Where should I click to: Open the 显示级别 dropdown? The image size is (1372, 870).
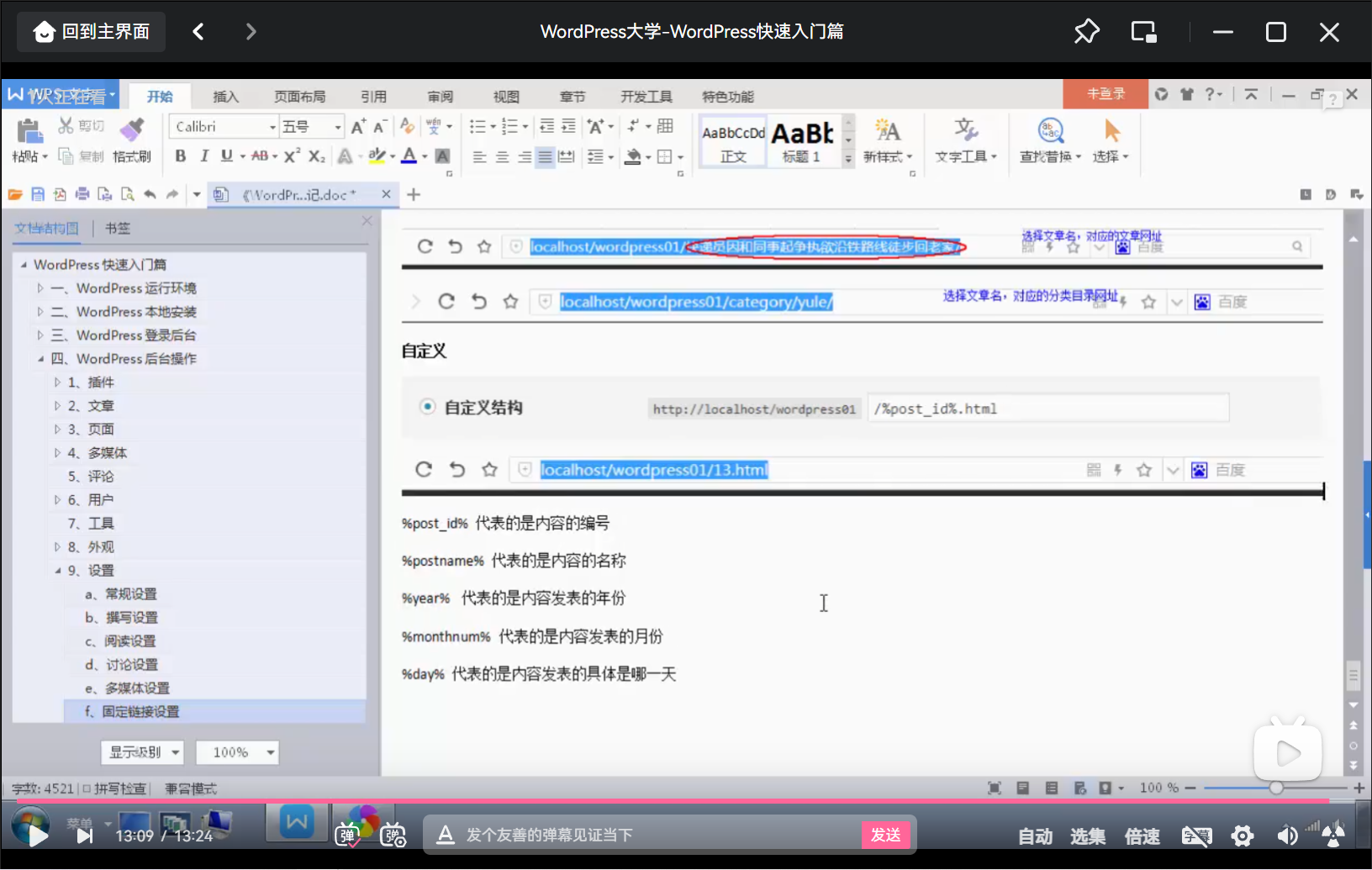coord(142,752)
